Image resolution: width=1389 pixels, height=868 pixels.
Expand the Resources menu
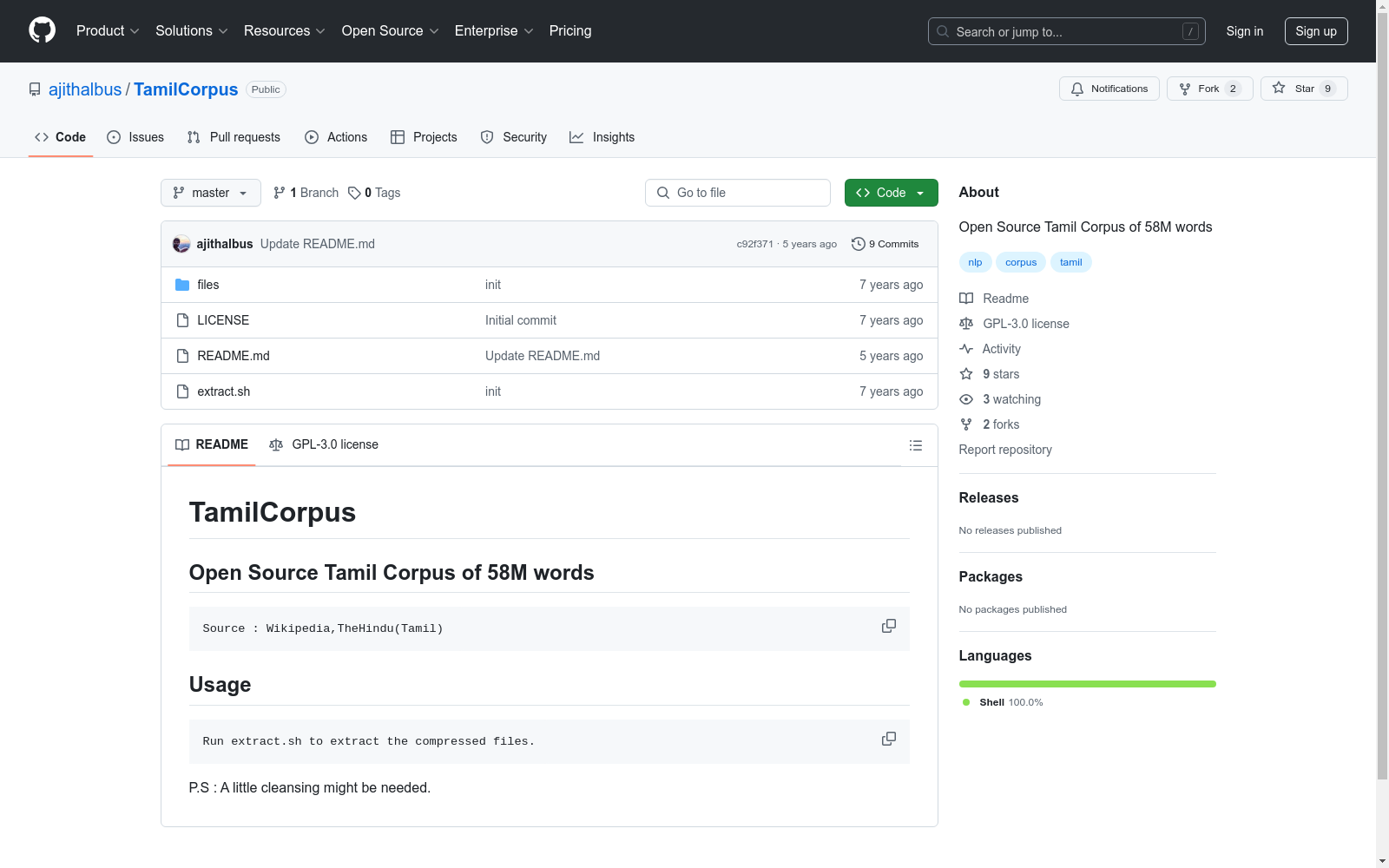point(285,31)
